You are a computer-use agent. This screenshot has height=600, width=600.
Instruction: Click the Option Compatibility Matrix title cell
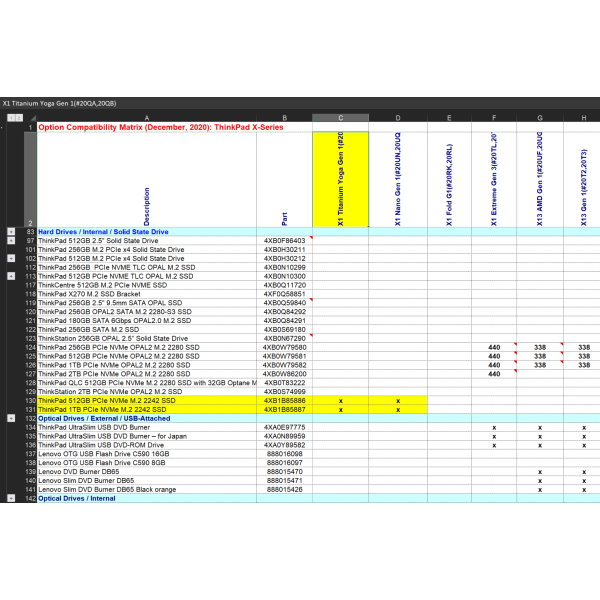click(160, 128)
